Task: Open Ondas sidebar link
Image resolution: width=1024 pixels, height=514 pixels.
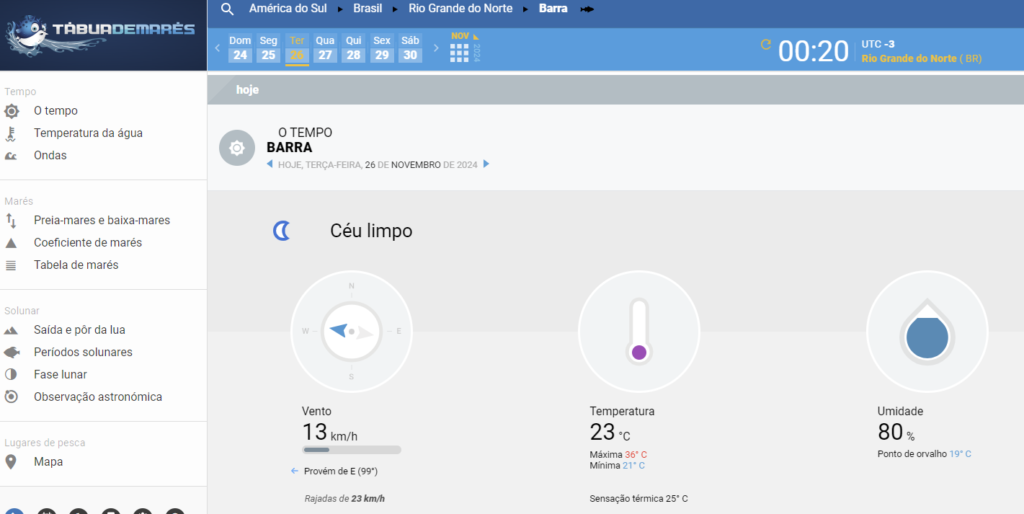Action: coord(50,155)
